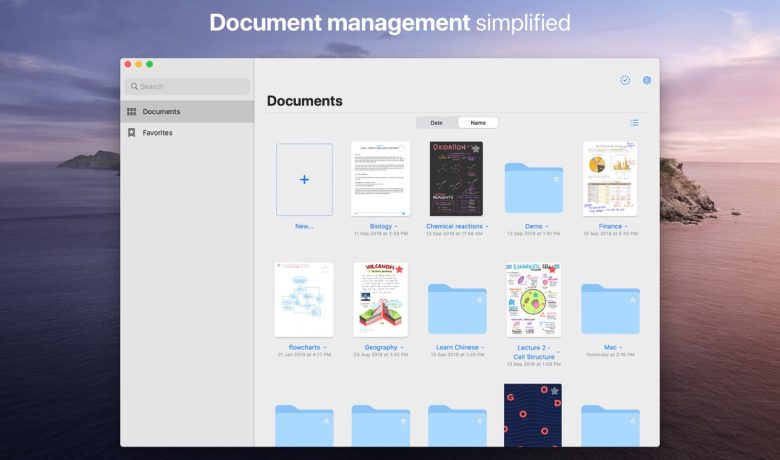Switch to list view icon
This screenshot has height=460, width=780.
coord(634,123)
